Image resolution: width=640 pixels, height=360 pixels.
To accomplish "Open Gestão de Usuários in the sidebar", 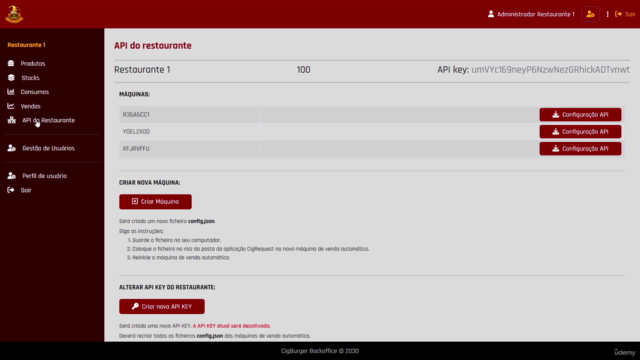I will point(48,149).
